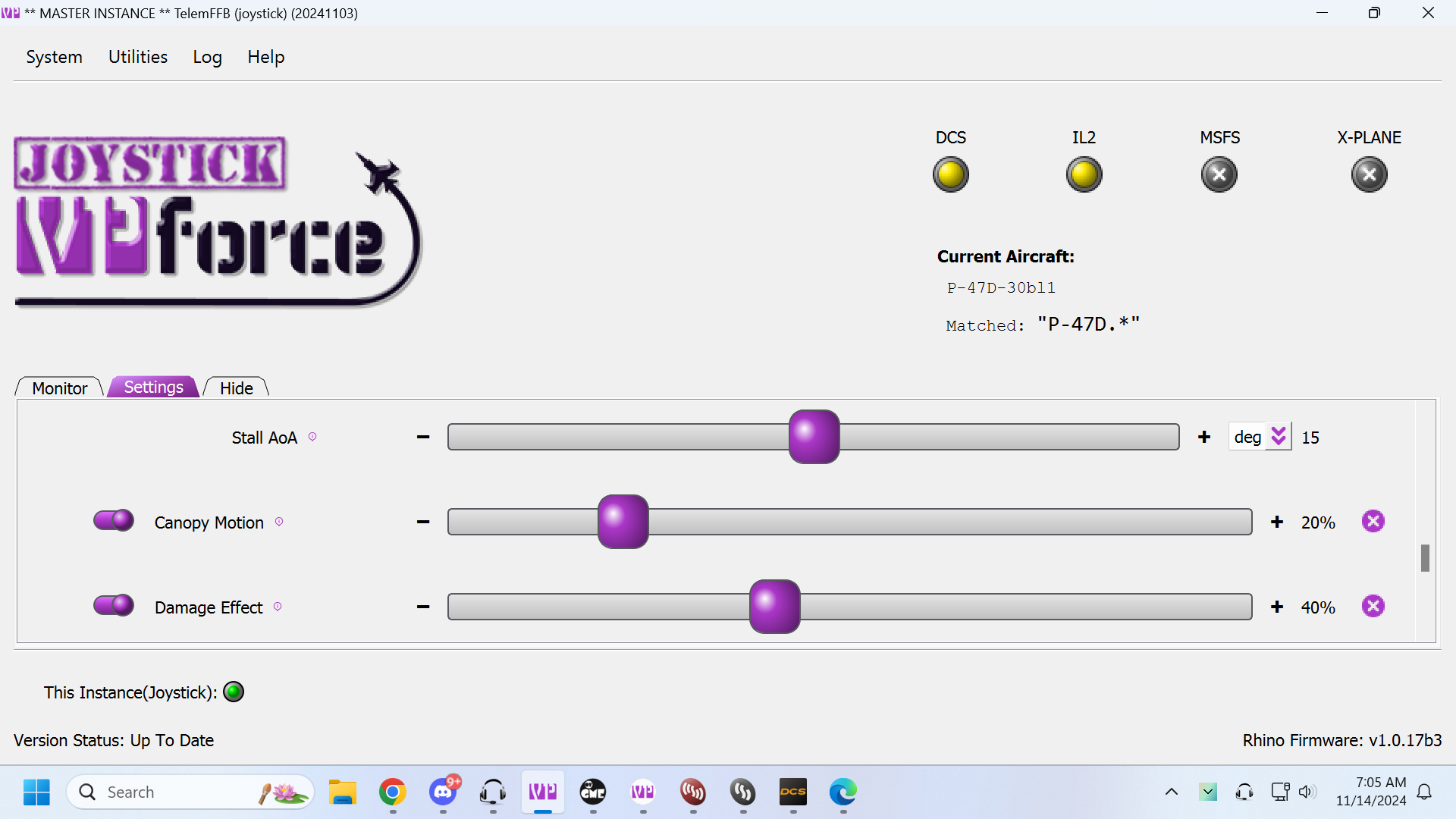Reset Damage Effect with the purple X icon
The height and width of the screenshot is (819, 1456).
(1373, 607)
